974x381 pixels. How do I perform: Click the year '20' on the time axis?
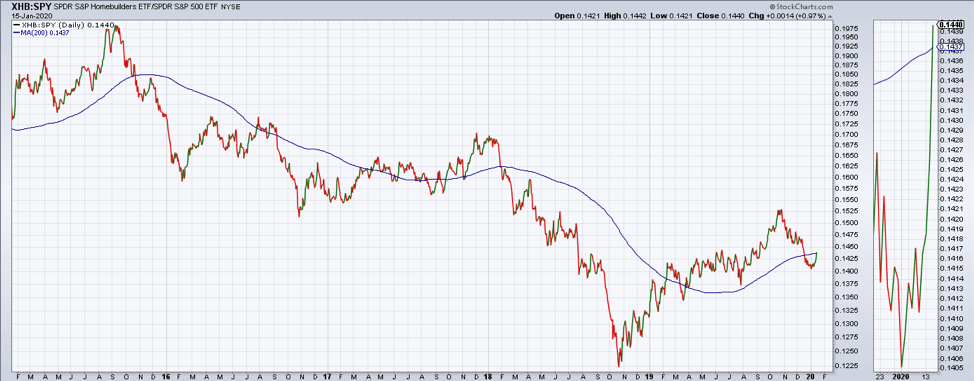[810, 376]
